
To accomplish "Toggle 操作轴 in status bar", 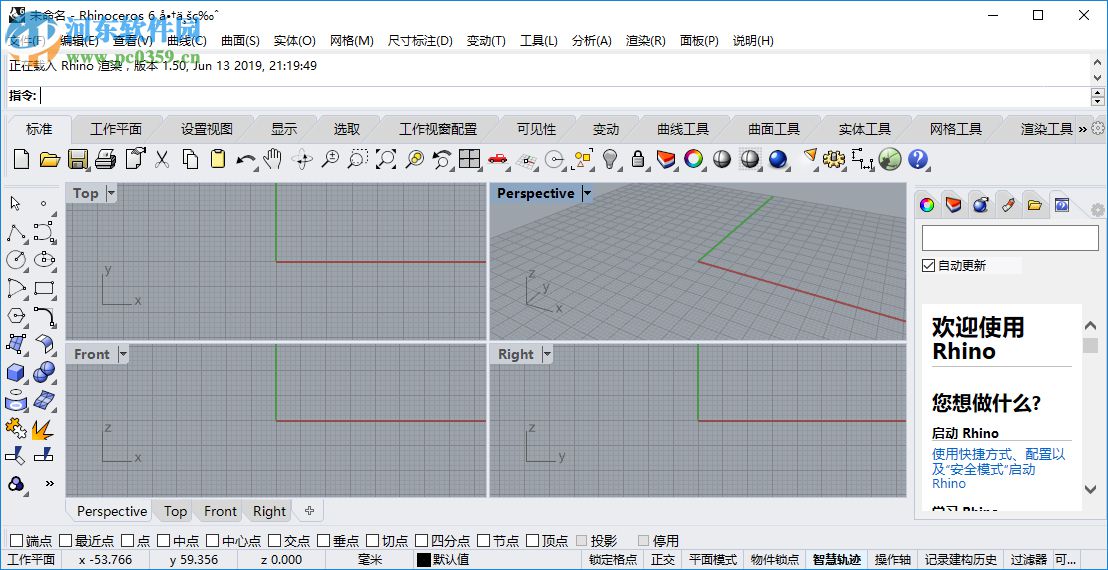I will pos(892,560).
